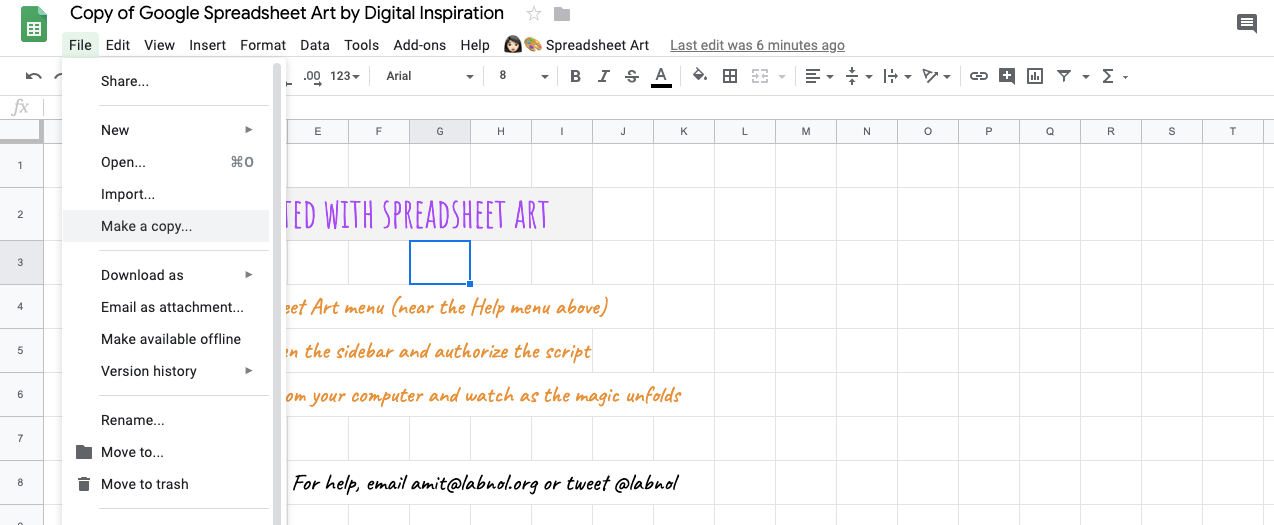The height and width of the screenshot is (525, 1274).
Task: Insert a link via toolbar icon
Action: coord(979,76)
